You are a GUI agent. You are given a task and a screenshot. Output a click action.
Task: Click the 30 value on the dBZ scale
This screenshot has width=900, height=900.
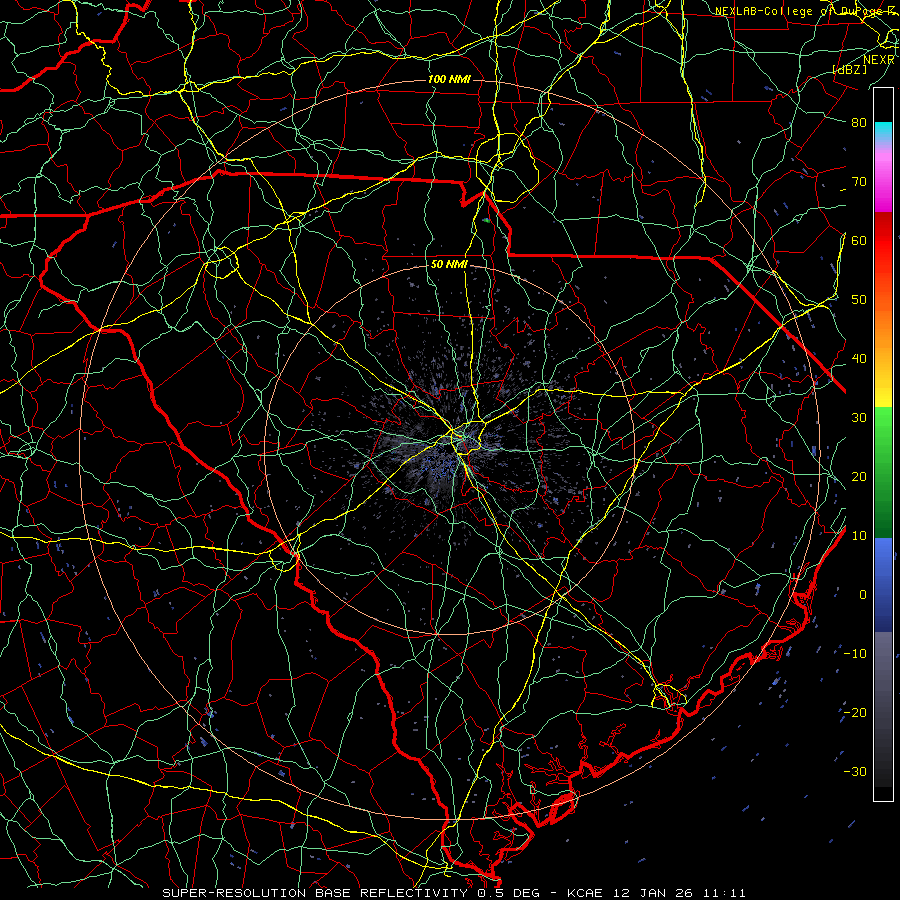tap(859, 417)
